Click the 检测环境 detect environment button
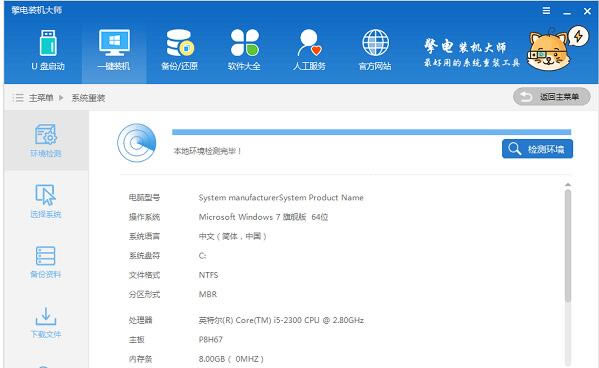This screenshot has width=599, height=368. coord(537,149)
